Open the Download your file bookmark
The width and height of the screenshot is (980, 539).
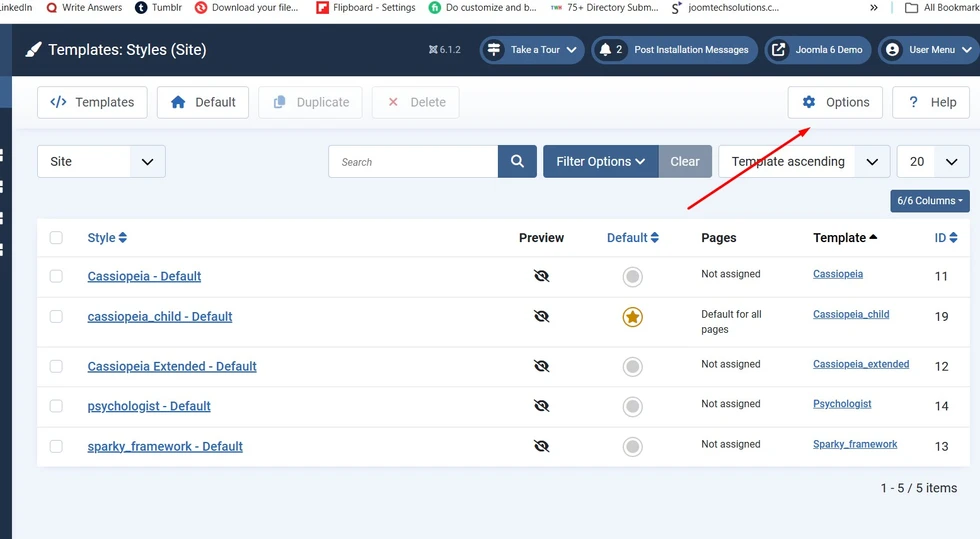[246, 8]
